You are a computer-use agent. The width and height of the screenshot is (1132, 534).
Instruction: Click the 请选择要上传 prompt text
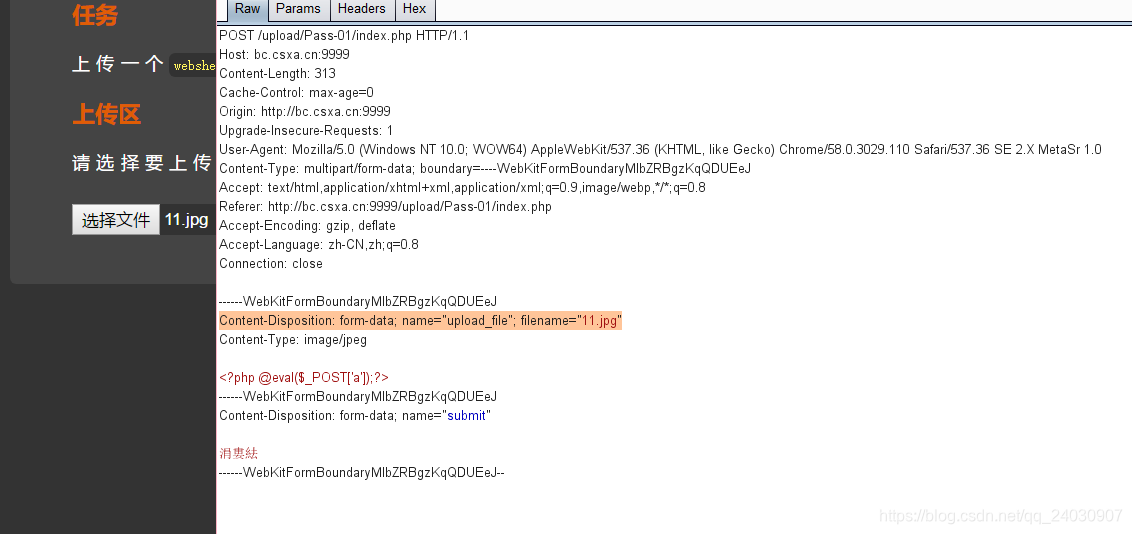point(142,163)
